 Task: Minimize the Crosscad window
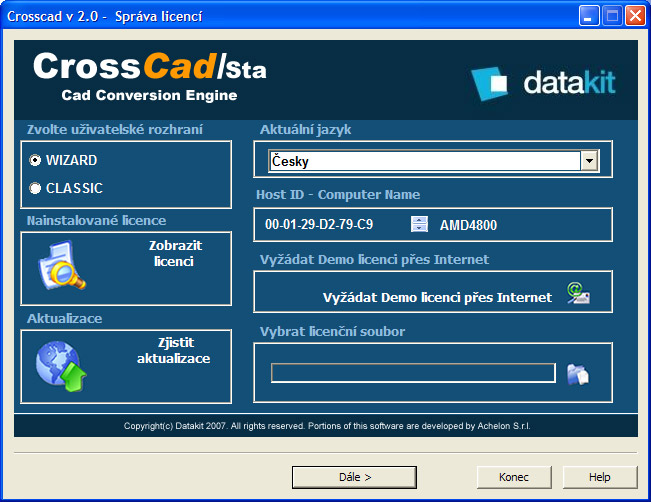590,15
